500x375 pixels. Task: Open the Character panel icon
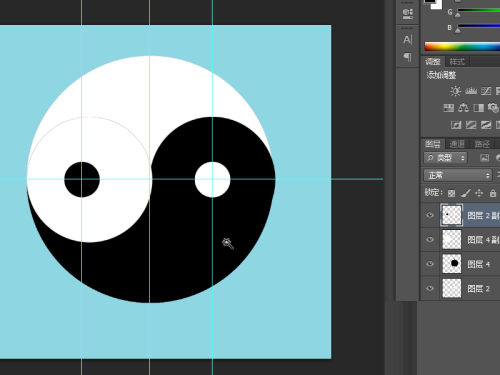(x=407, y=40)
